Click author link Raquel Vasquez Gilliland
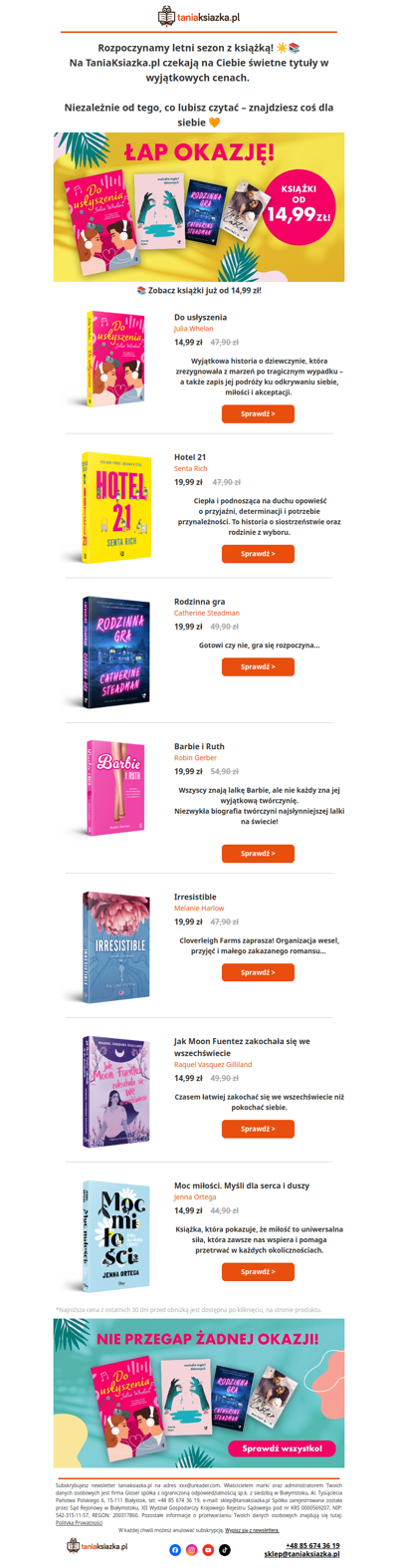 click(213, 1064)
